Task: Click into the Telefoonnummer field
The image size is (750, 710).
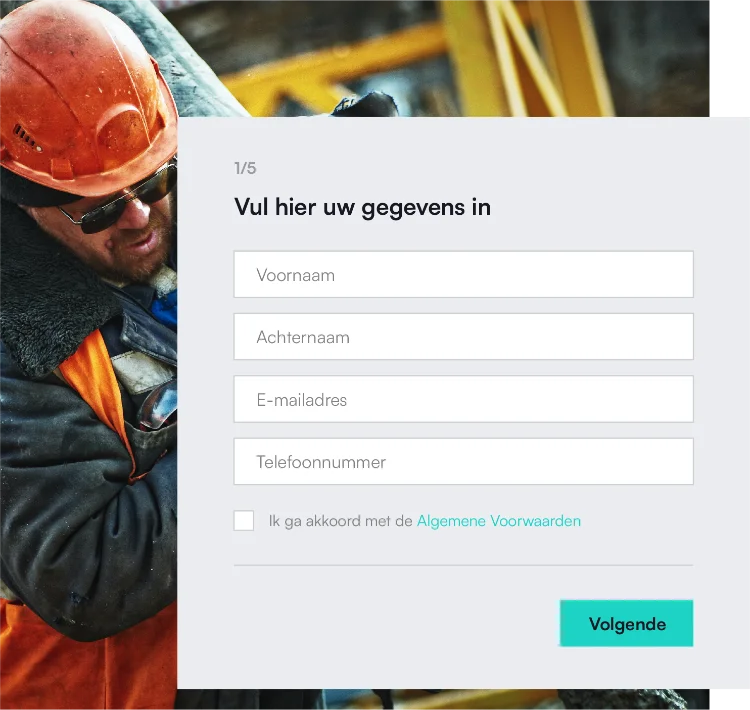Action: pyautogui.click(x=463, y=461)
